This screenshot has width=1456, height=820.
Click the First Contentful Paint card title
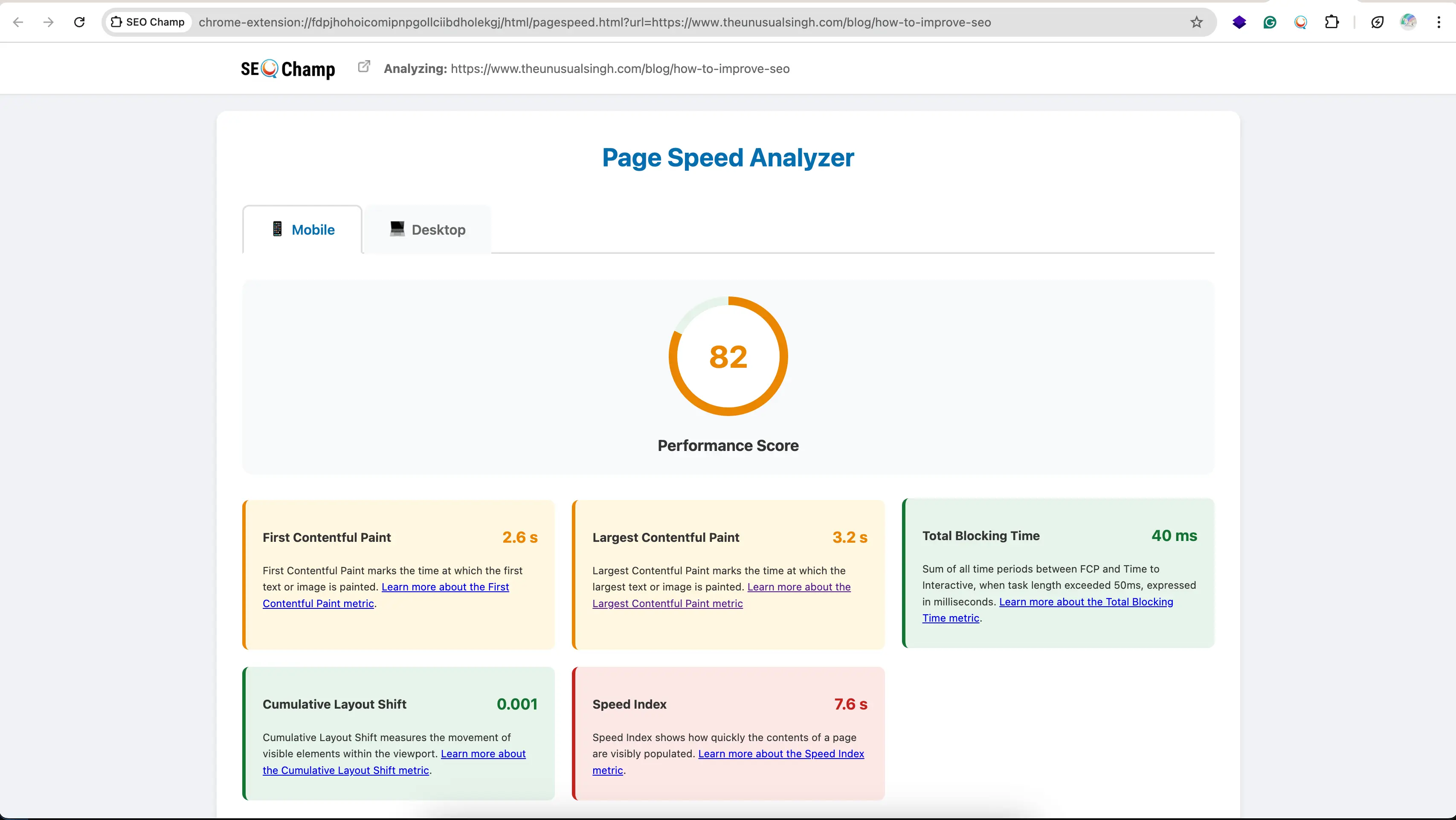tap(327, 537)
